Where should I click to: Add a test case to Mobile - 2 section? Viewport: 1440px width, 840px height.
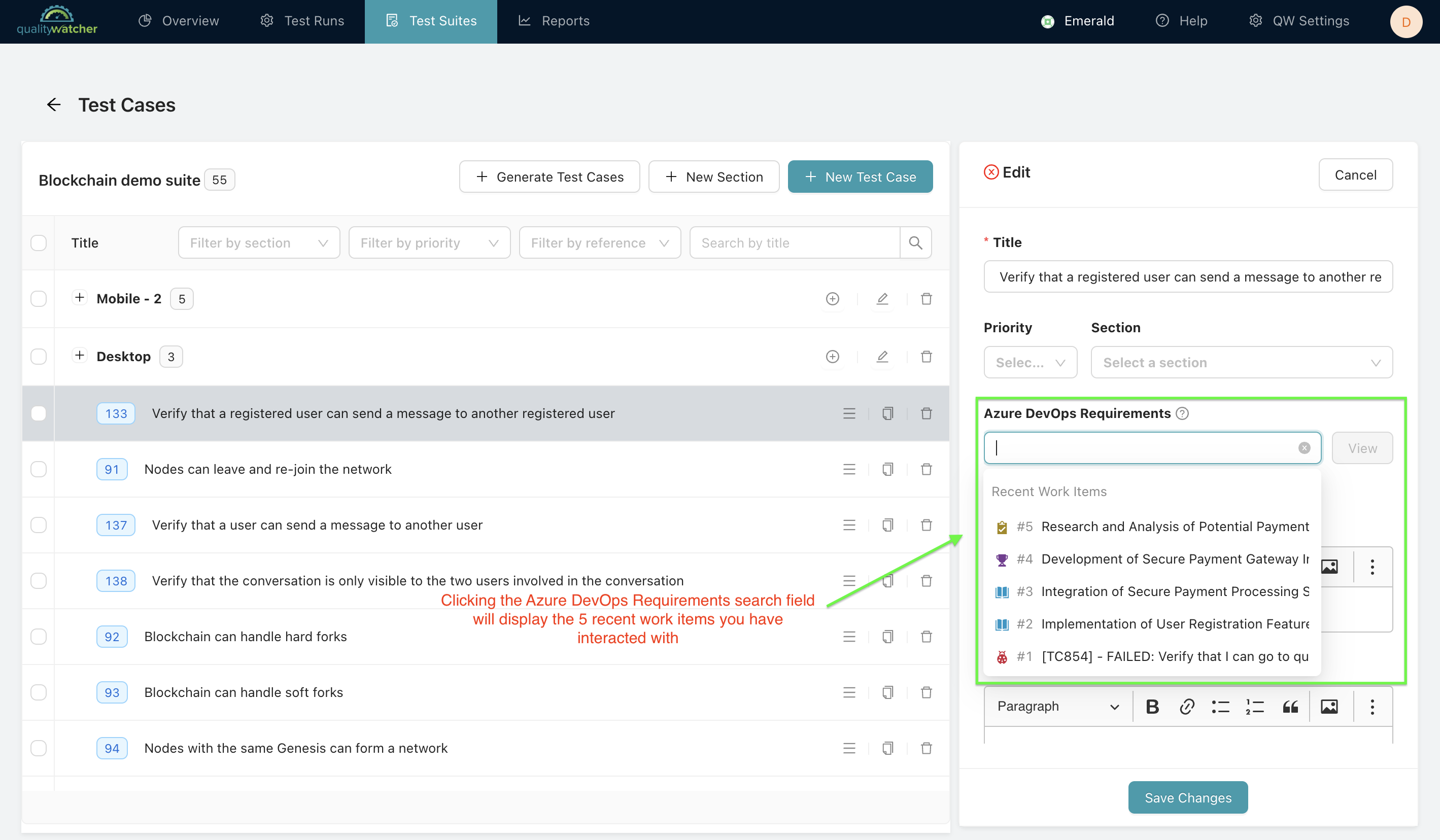(x=833, y=299)
